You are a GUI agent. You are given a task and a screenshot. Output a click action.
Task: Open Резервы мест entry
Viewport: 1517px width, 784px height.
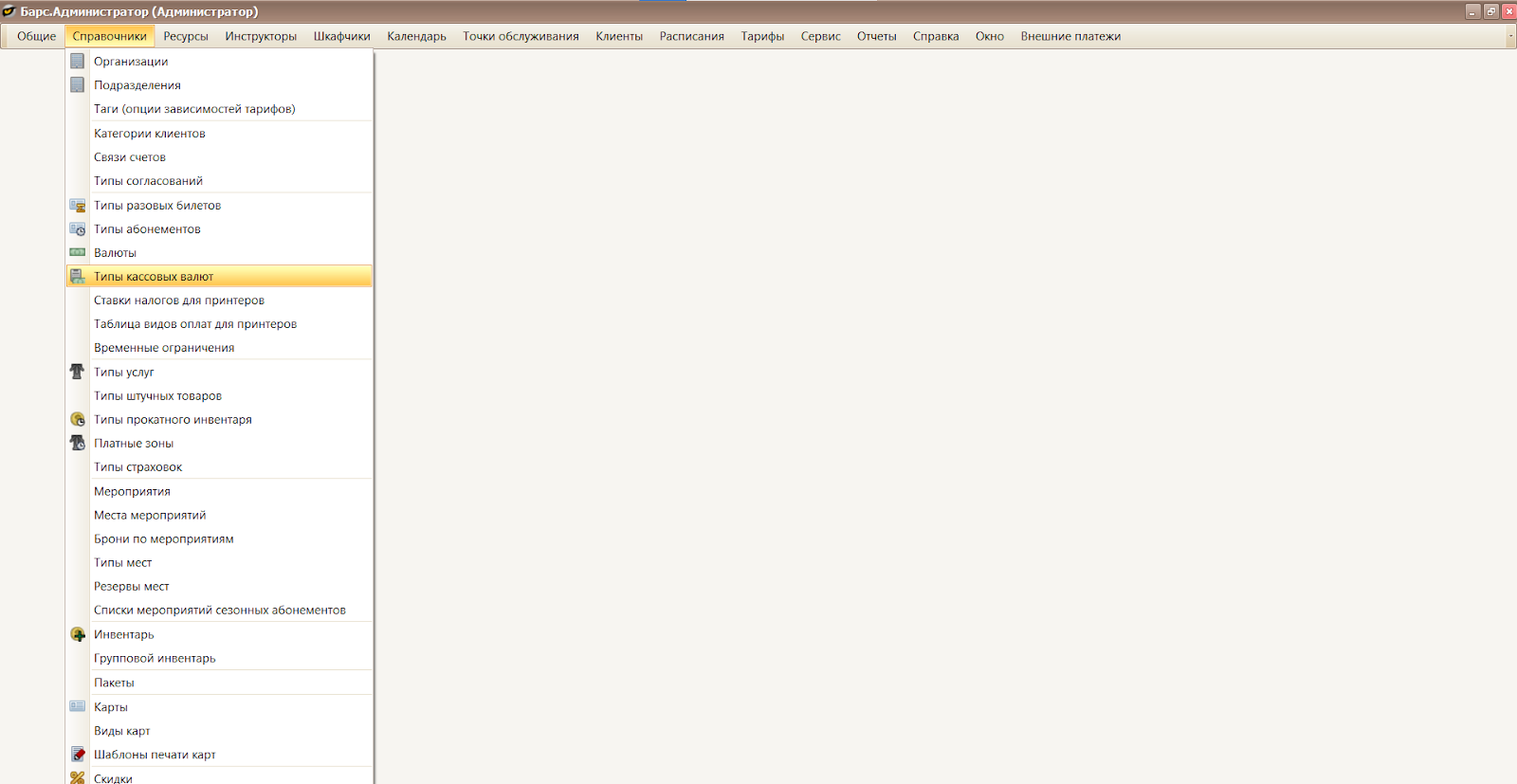click(219, 587)
